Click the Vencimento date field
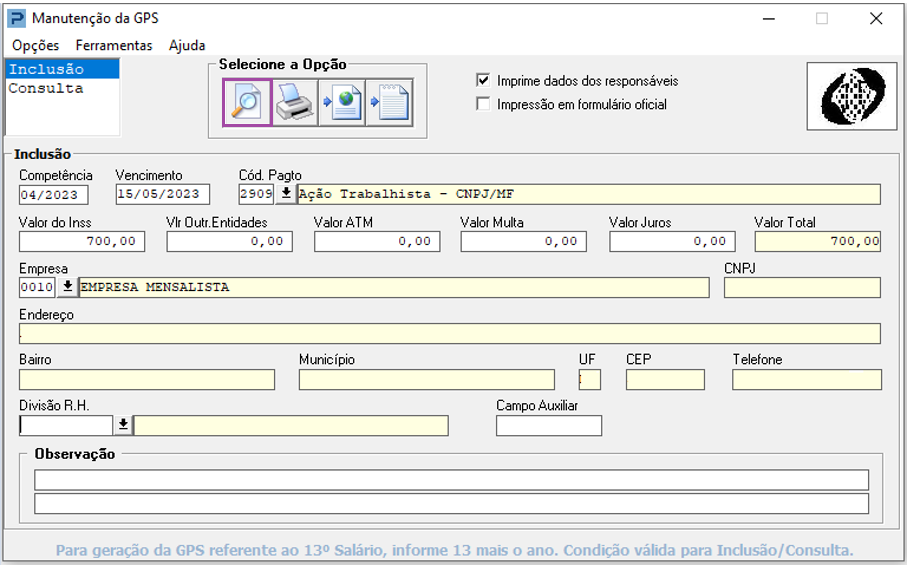The image size is (907, 565). 163,194
